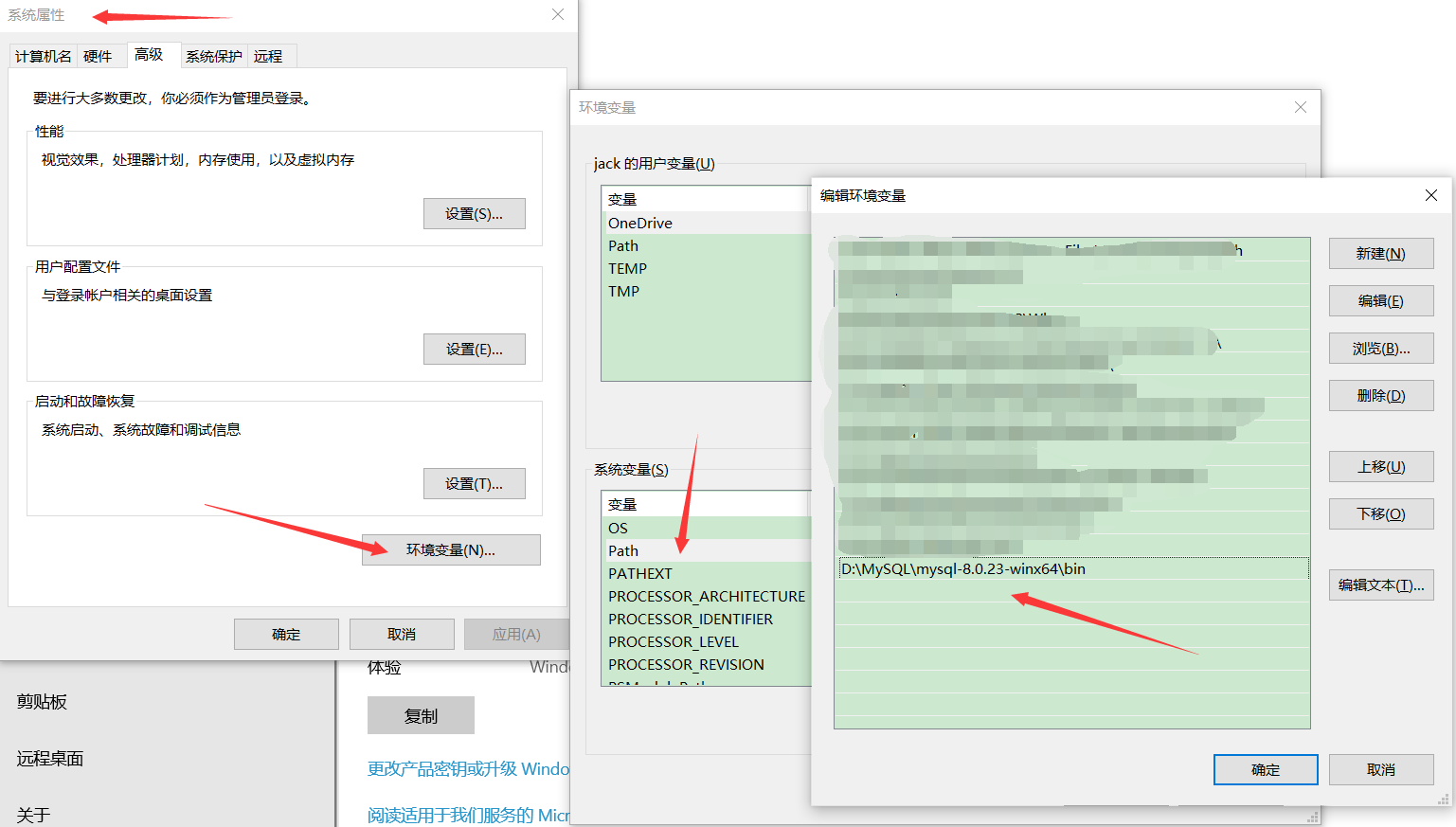The width and height of the screenshot is (1456, 827).
Task: Click the 编辑(E) button
Action: click(1380, 300)
